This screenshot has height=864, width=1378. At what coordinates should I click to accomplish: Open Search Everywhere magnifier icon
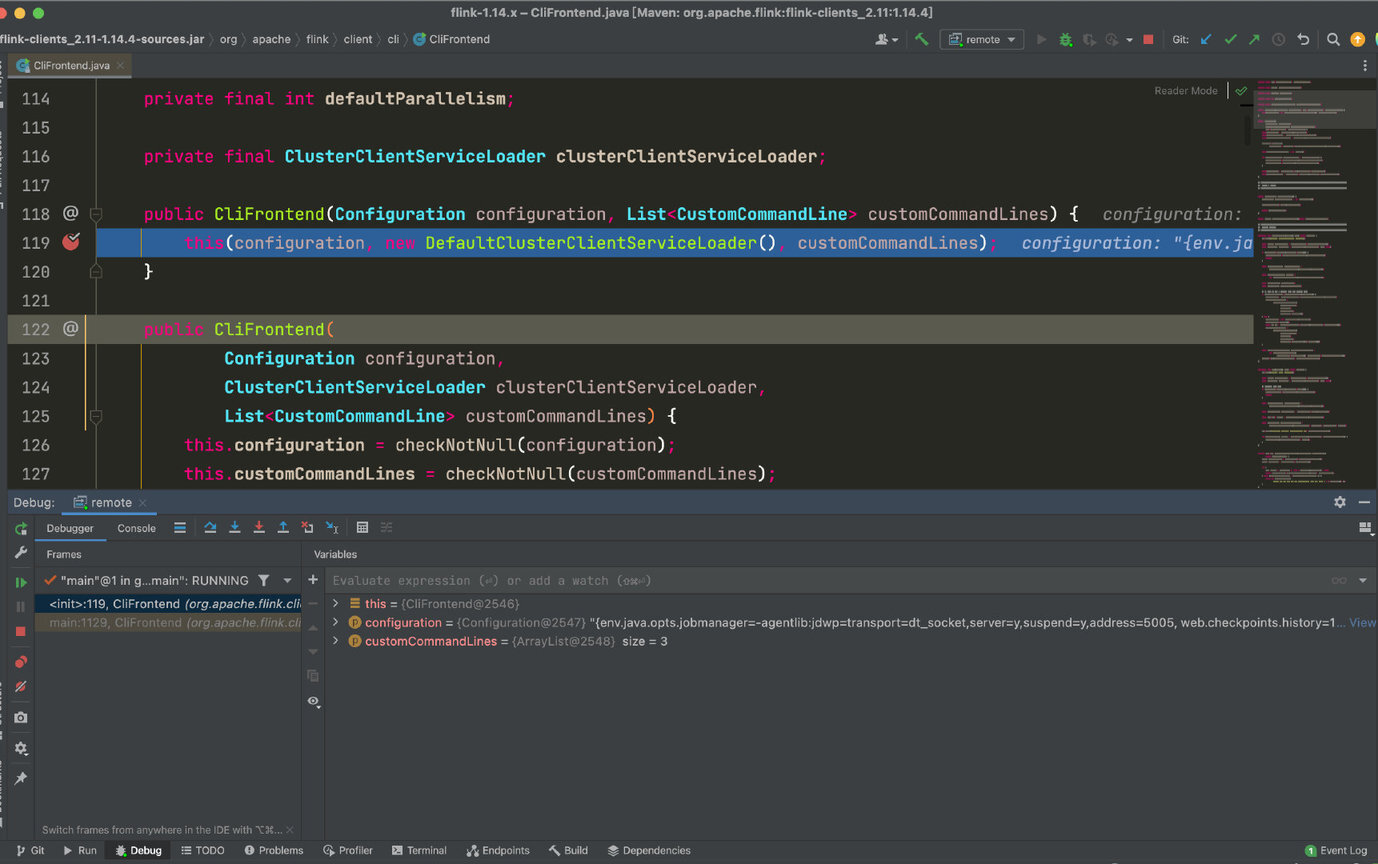coord(1333,39)
